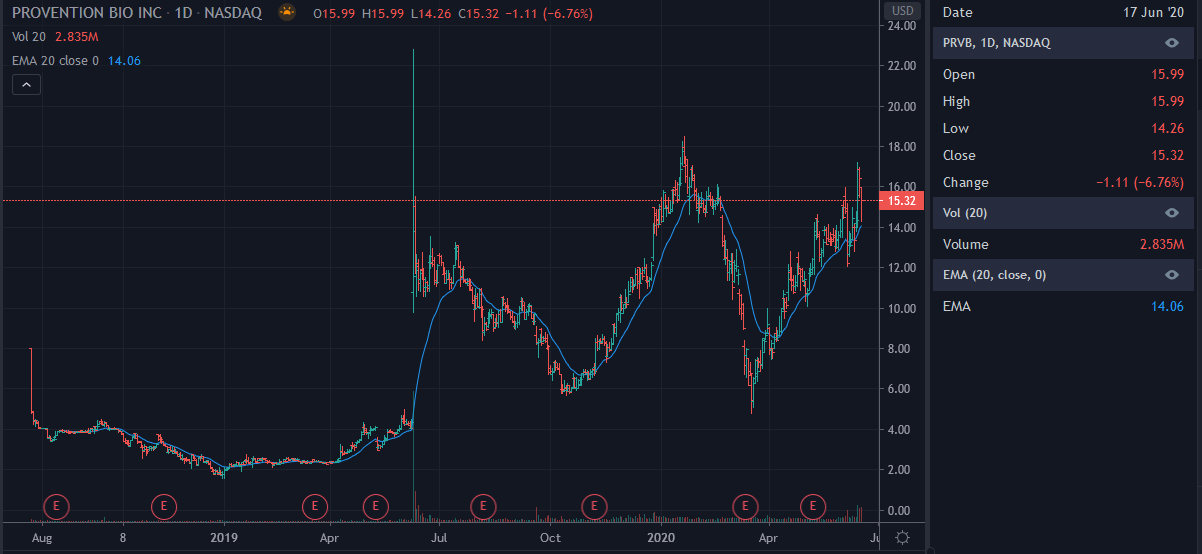Image resolution: width=1202 pixels, height=554 pixels.
Task: Click the EMA (20, close, 0) section header
Action: point(1063,275)
